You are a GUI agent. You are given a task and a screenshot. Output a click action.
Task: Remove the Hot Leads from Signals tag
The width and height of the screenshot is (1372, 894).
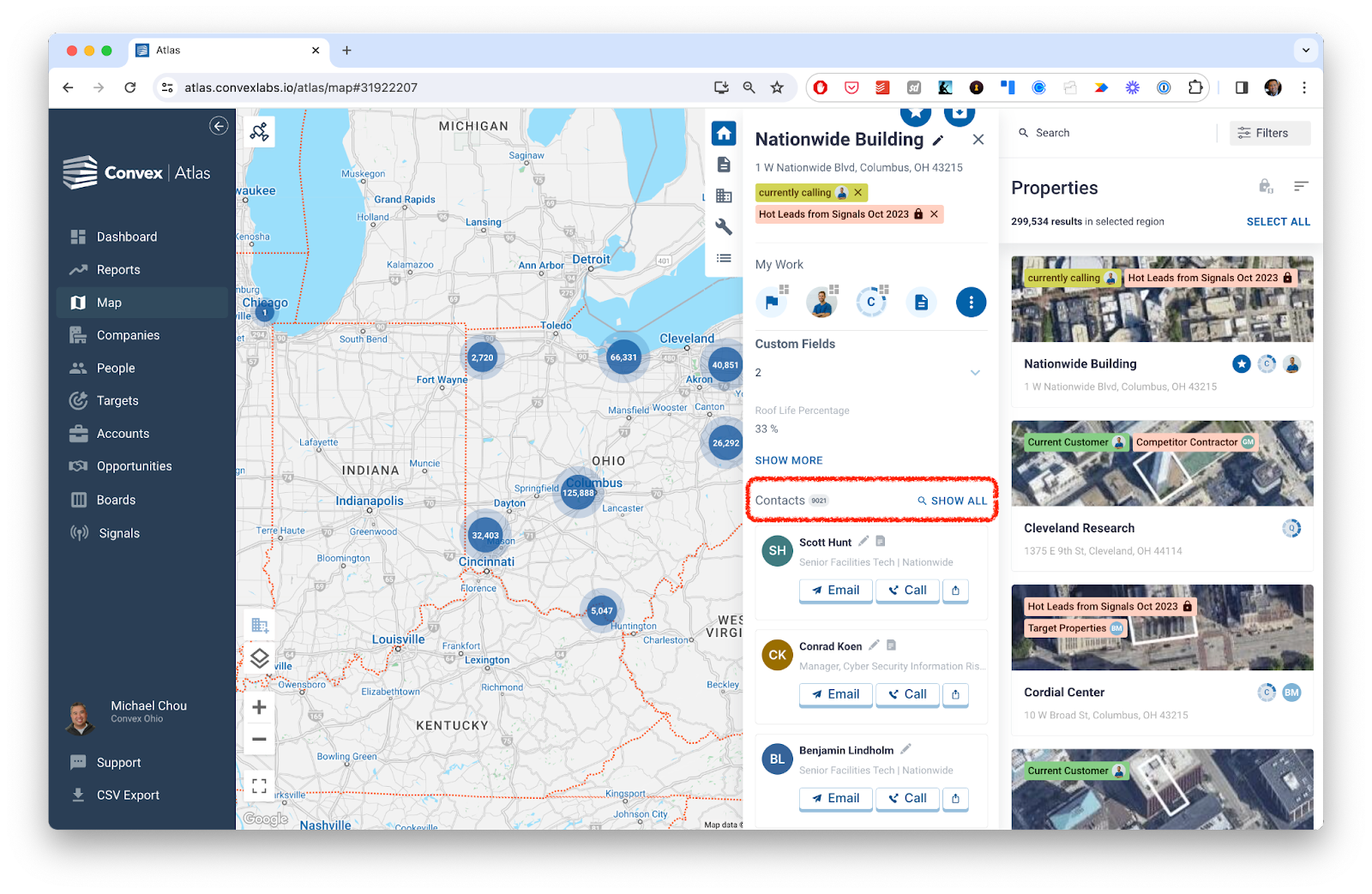(934, 214)
